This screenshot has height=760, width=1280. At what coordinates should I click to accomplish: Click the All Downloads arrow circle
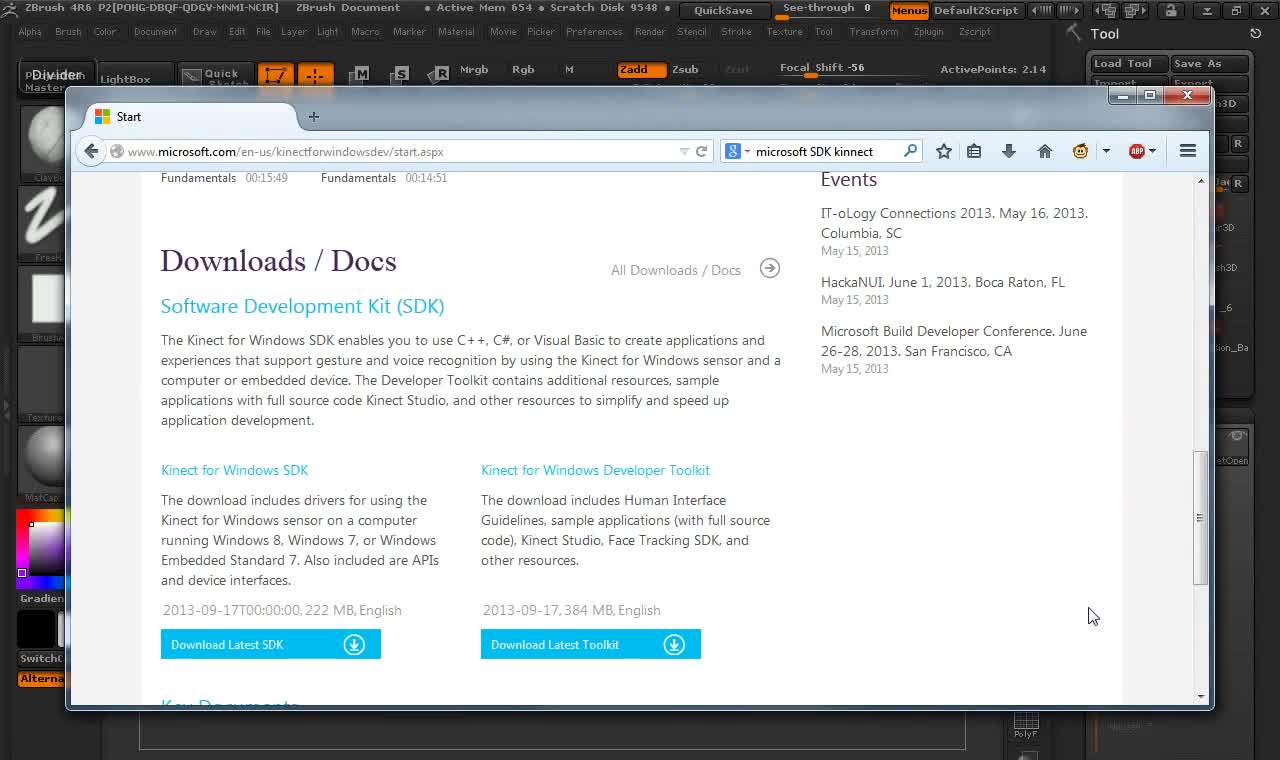tap(769, 268)
